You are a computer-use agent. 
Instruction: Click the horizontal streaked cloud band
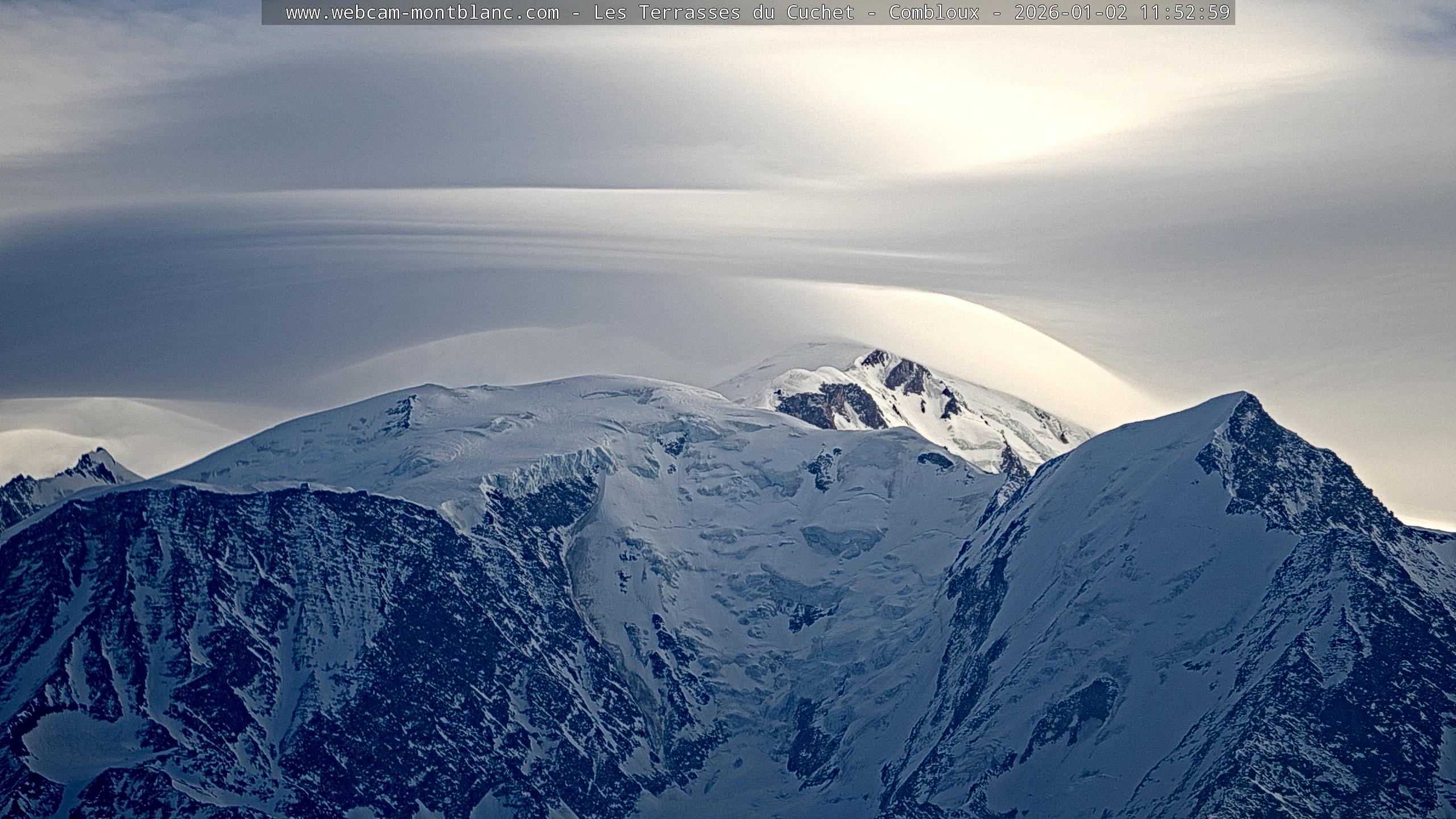click(x=569, y=222)
